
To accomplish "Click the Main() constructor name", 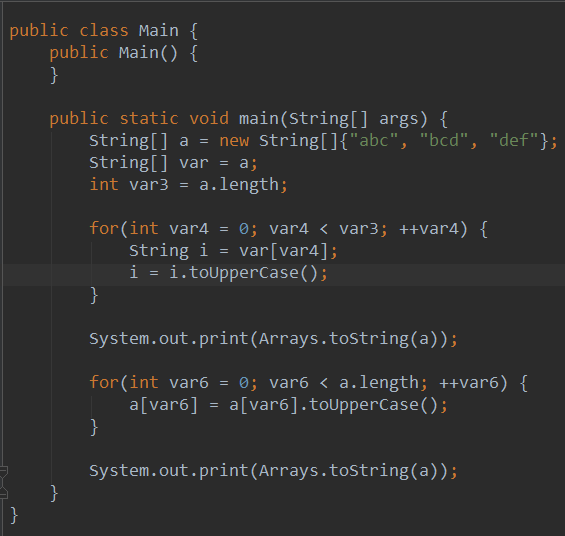I will (139, 53).
